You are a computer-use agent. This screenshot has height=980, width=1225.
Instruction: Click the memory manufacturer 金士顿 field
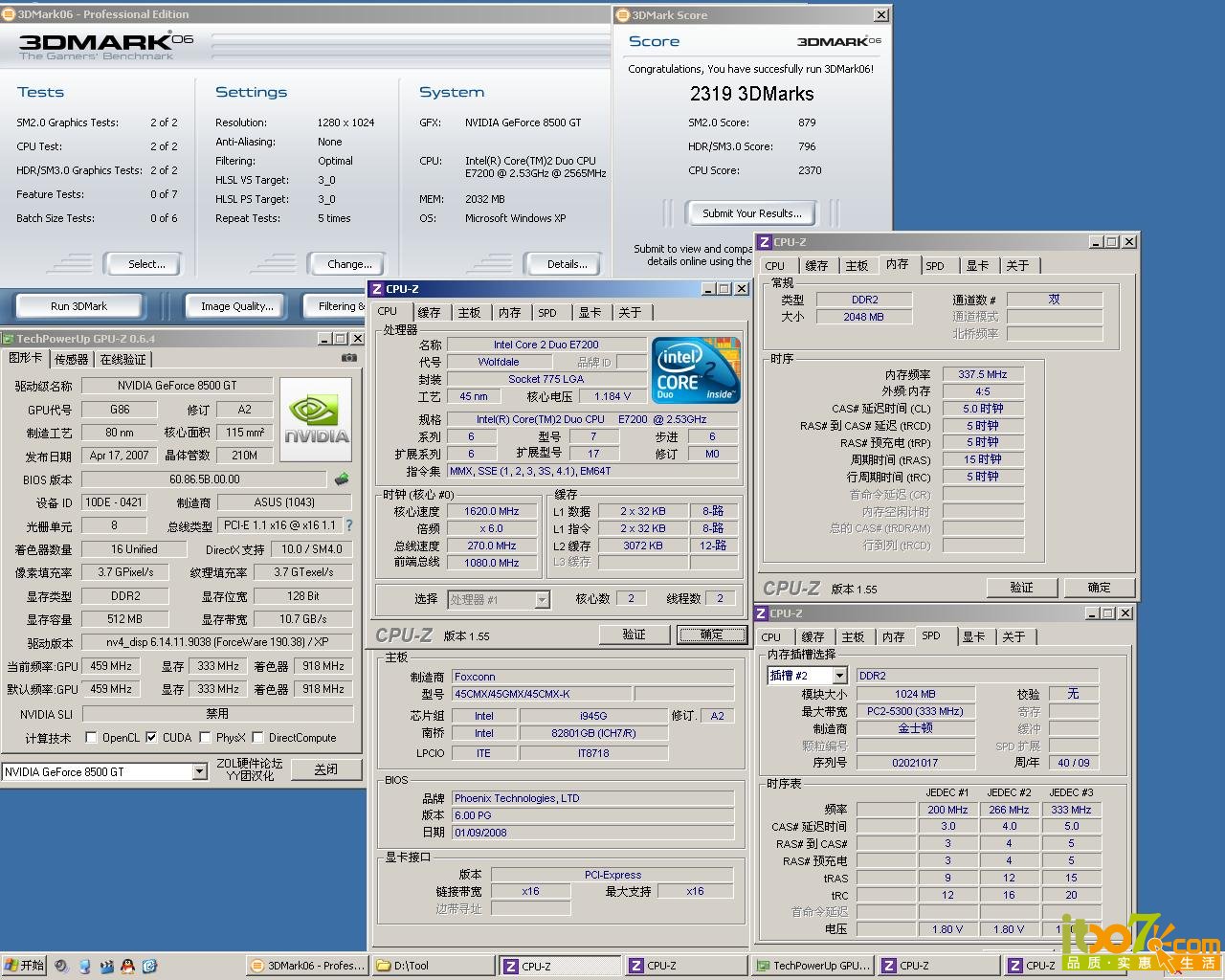[x=916, y=728]
